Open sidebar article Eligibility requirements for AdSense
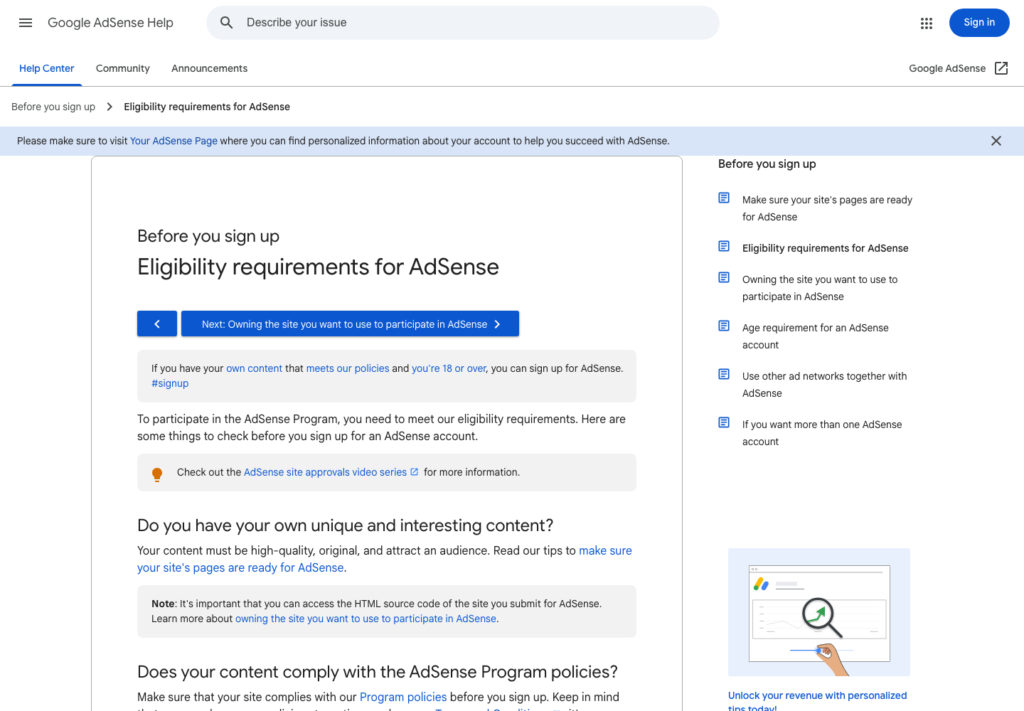The width and height of the screenshot is (1024, 711). [825, 248]
